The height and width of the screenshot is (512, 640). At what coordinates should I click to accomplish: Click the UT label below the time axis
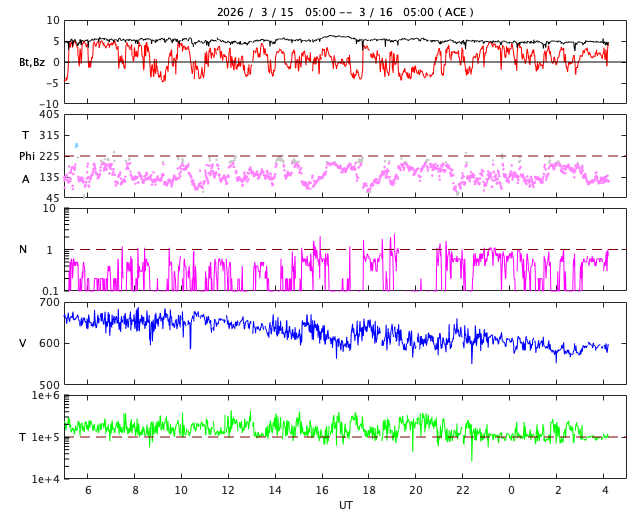click(x=345, y=505)
